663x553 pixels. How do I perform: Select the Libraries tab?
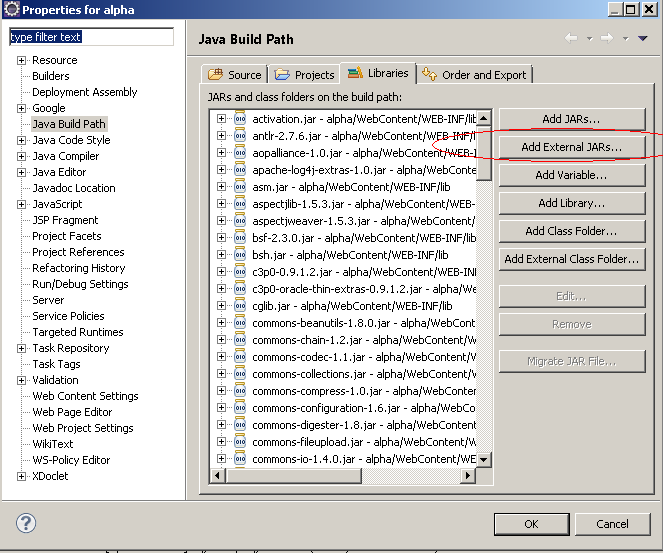tap(378, 73)
